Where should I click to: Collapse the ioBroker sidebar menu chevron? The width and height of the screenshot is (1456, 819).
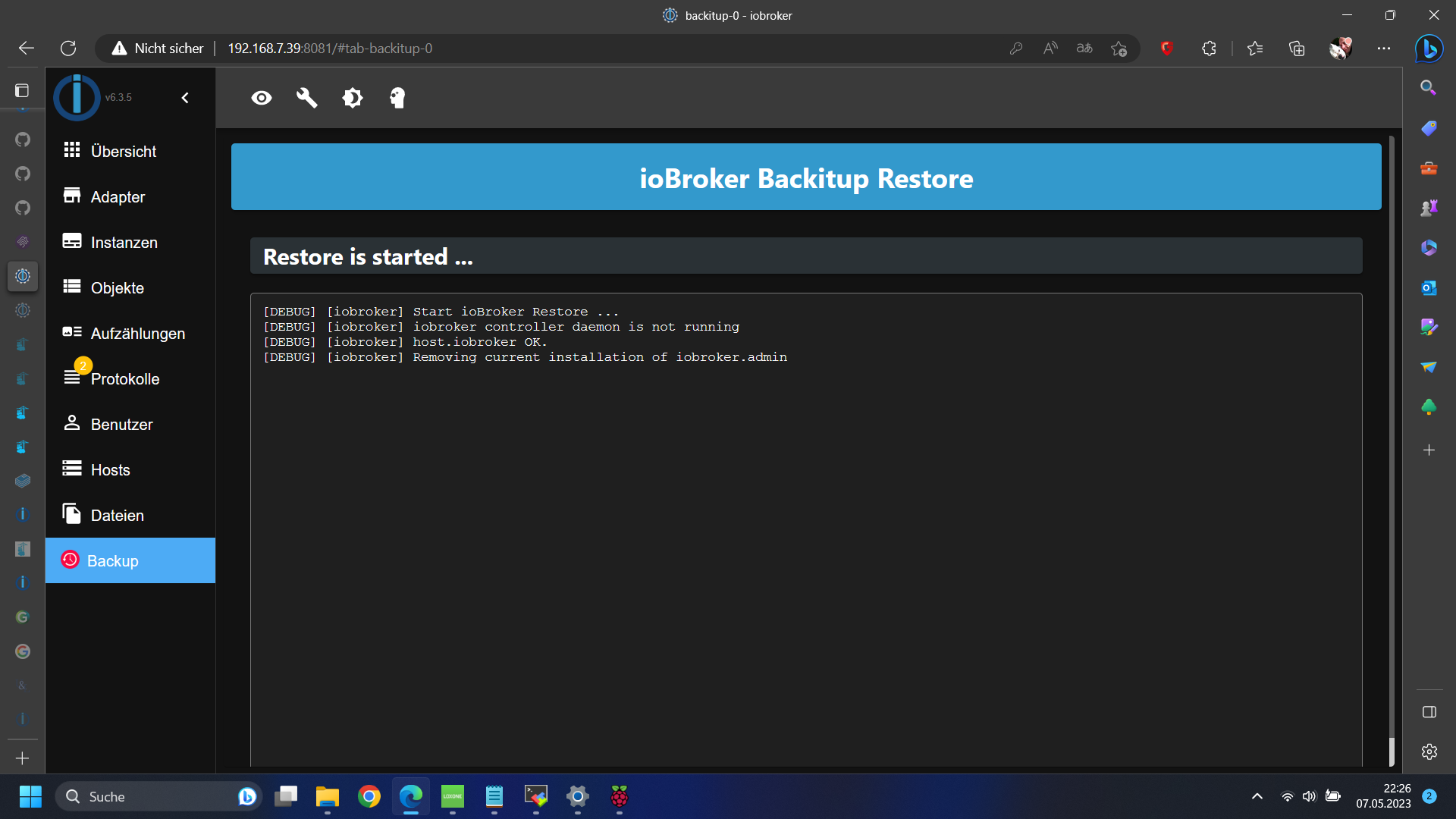point(185,98)
